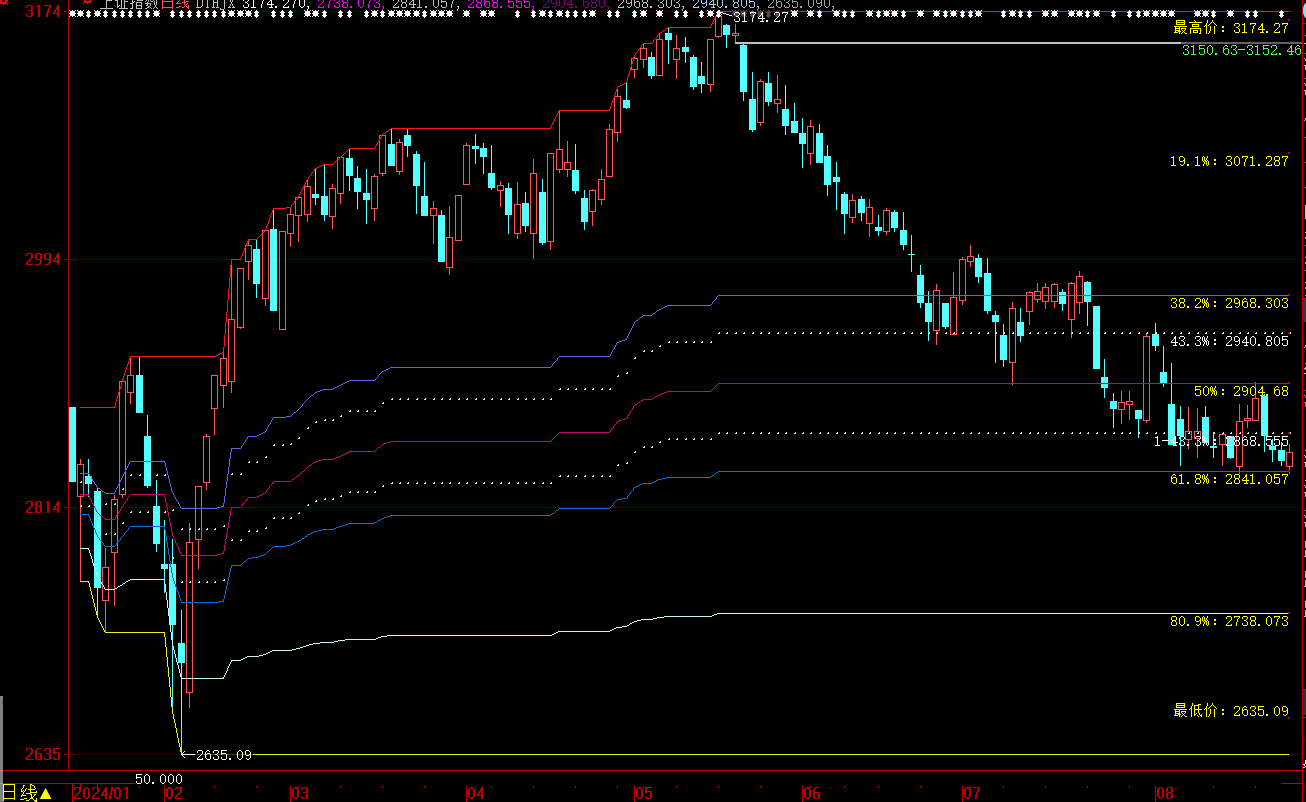Click the 最高价: 3174.27 label
1306x802 pixels.
point(1231,28)
